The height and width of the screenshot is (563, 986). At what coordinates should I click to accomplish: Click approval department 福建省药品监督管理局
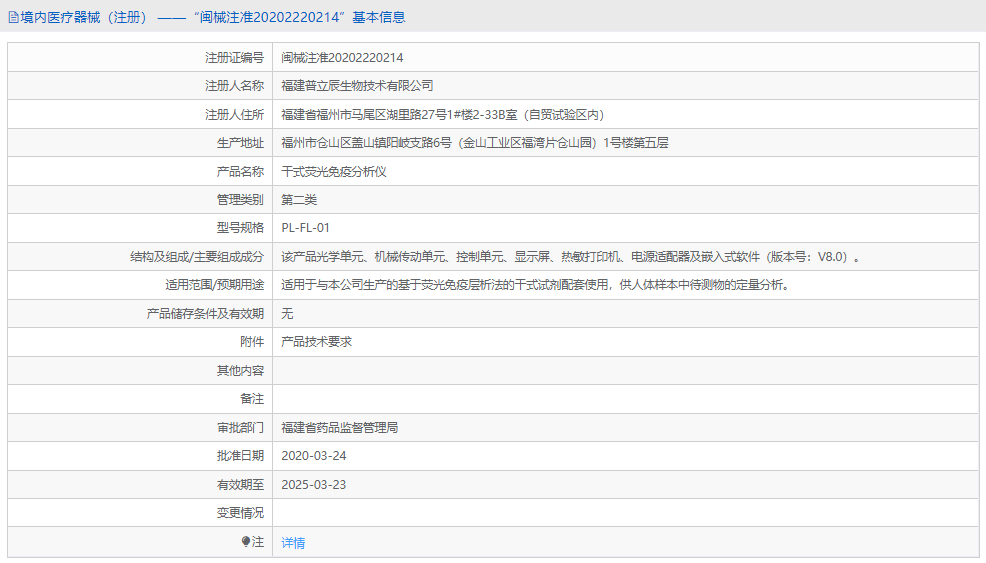coord(340,428)
